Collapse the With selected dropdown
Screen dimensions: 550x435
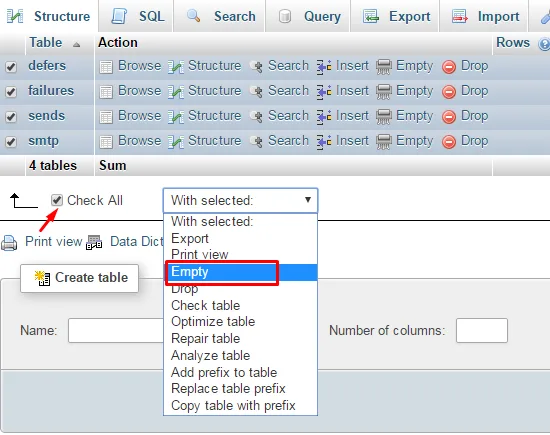pos(240,200)
